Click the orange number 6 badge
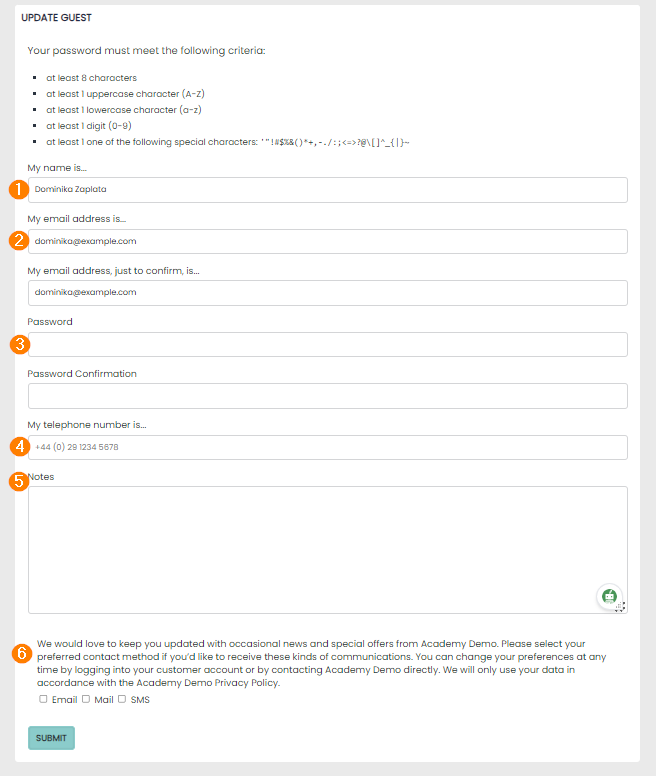This screenshot has height=776, width=656. click(x=21, y=654)
